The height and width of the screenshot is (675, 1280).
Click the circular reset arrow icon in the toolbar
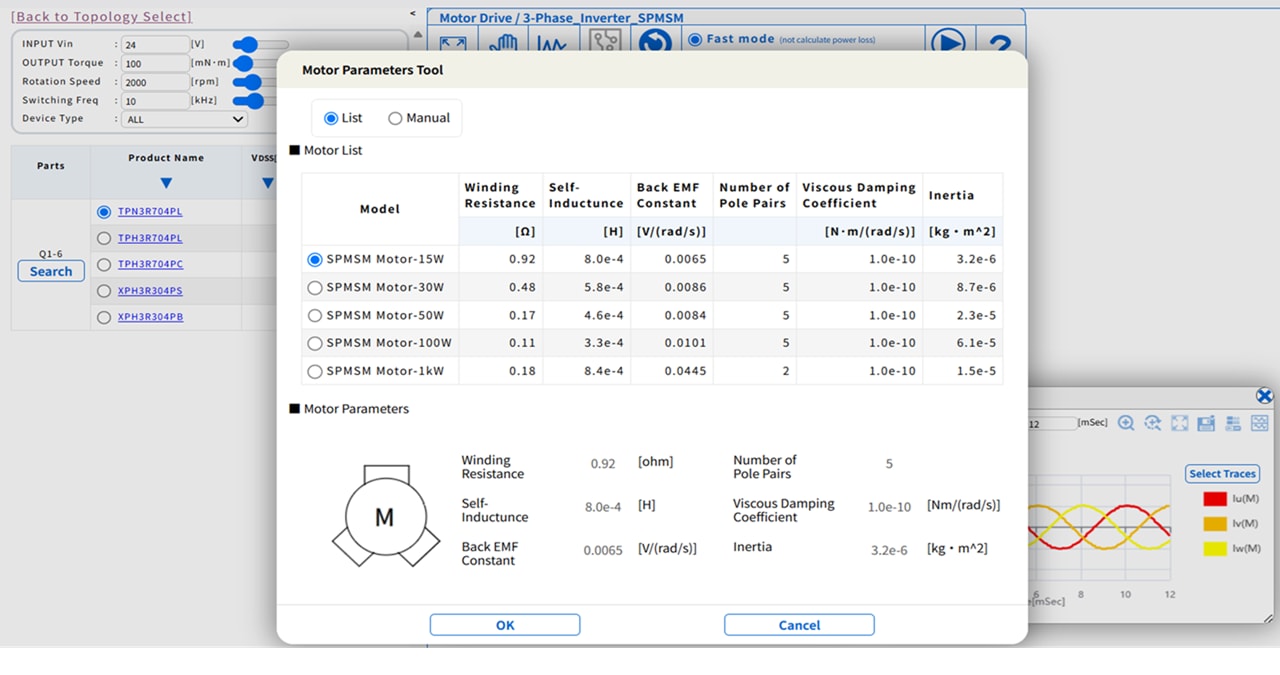click(655, 42)
